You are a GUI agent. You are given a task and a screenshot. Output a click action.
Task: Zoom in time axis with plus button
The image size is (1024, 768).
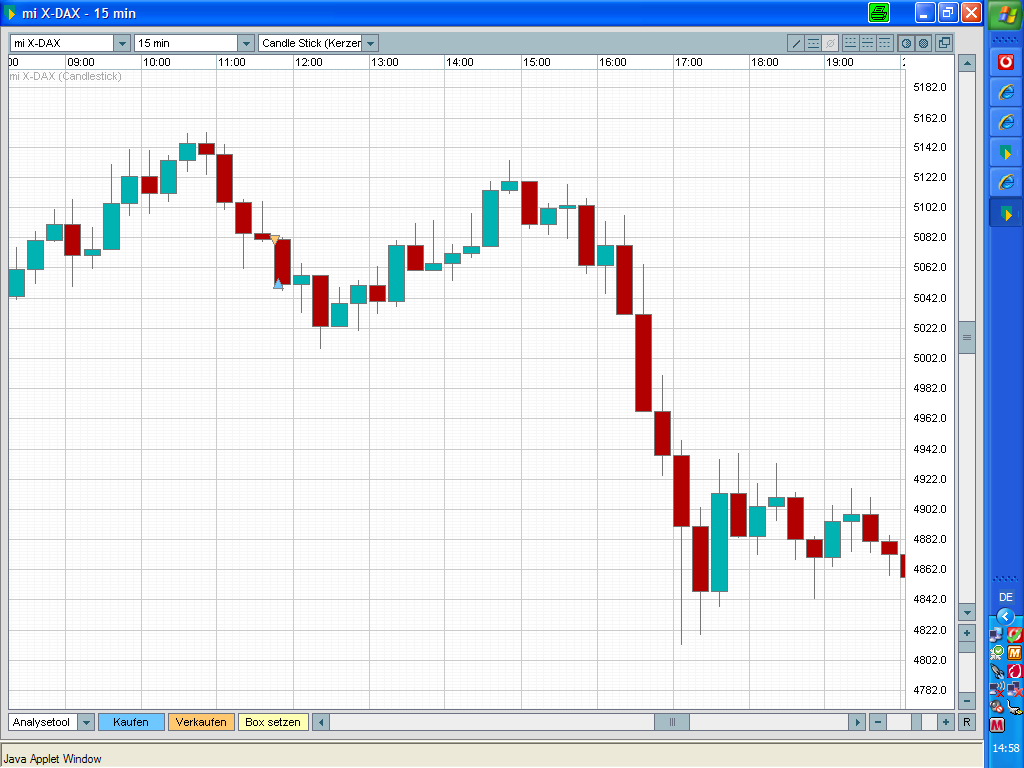945,722
